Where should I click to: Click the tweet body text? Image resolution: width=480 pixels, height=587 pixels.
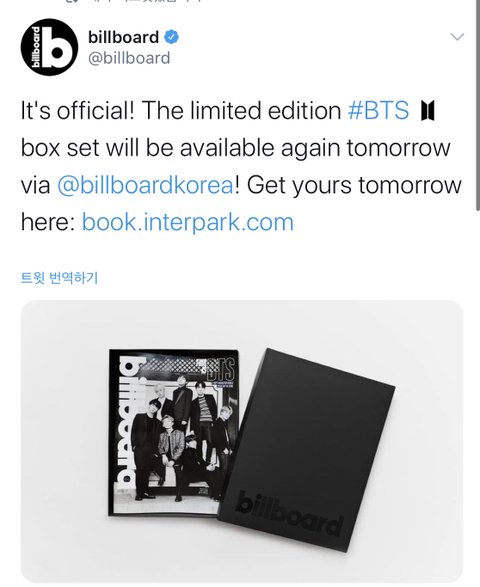pyautogui.click(x=241, y=166)
